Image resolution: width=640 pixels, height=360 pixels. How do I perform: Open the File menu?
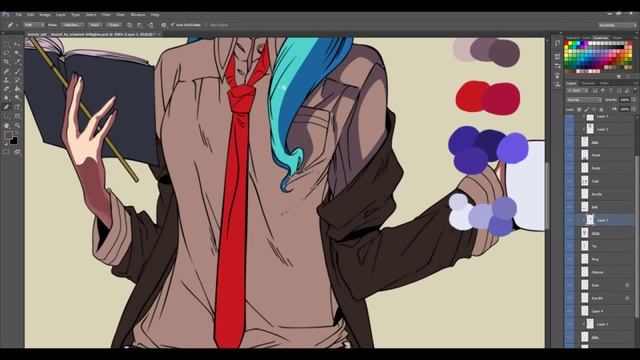tap(18, 15)
